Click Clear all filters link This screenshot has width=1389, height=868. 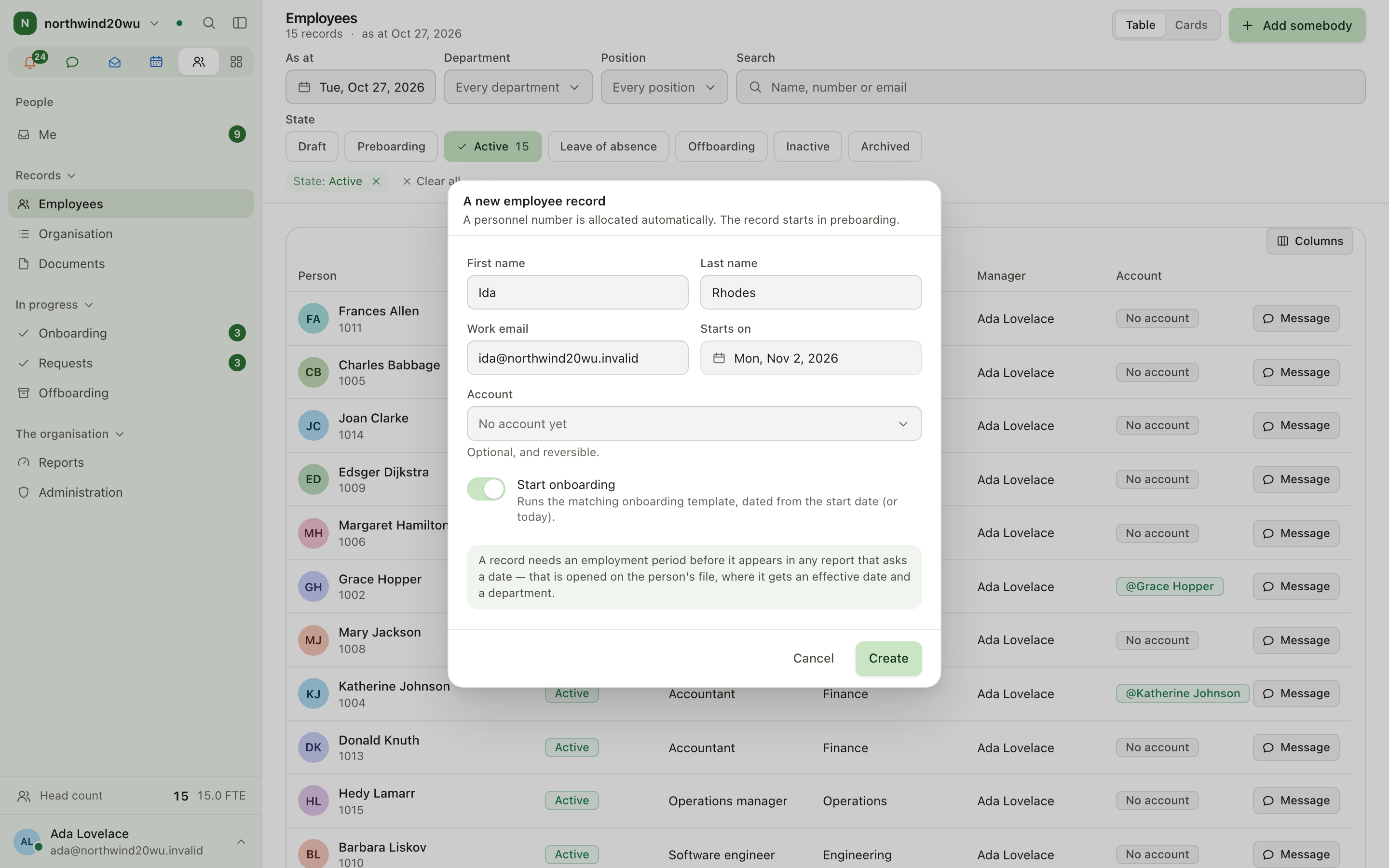[x=431, y=181]
